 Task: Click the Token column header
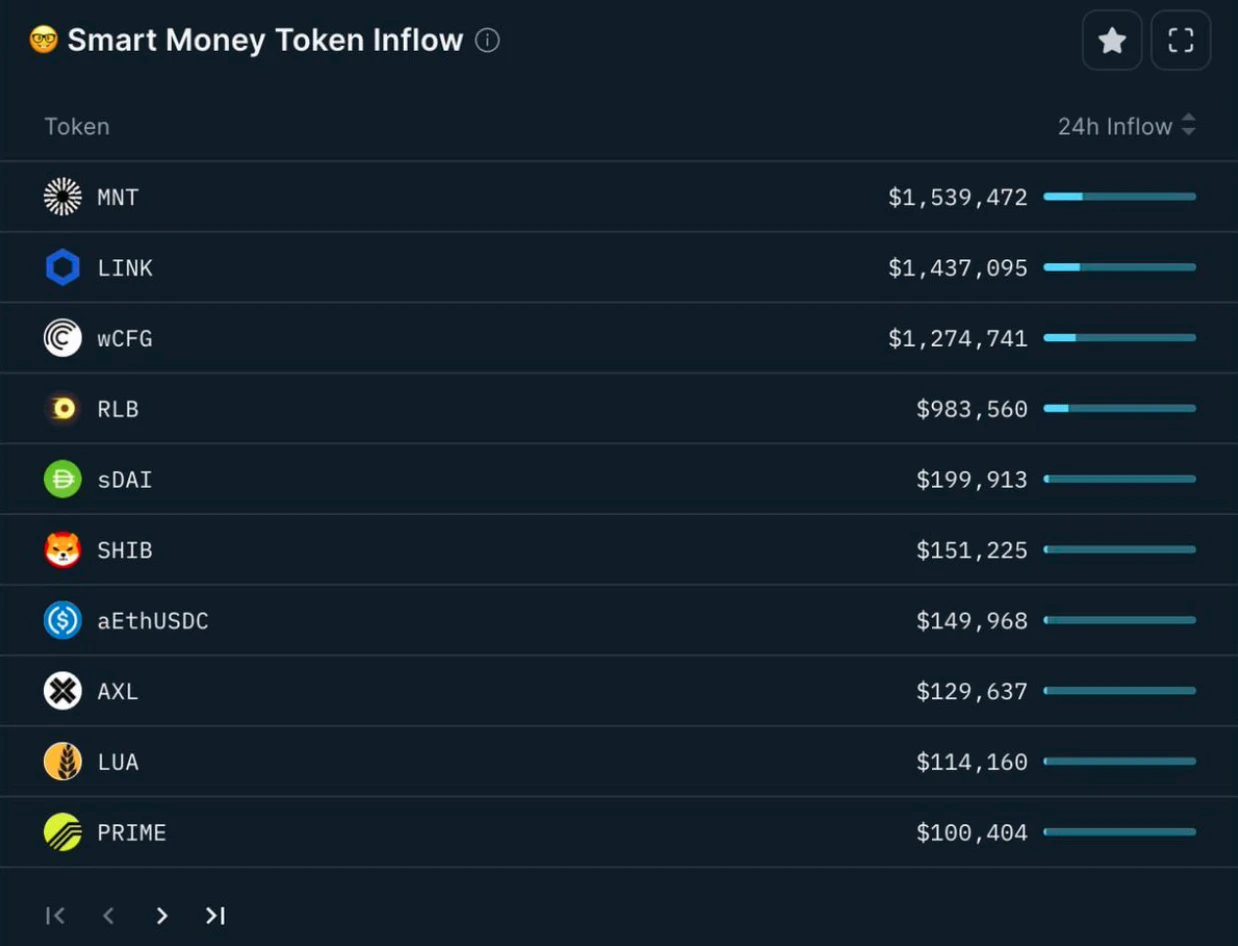(x=77, y=127)
